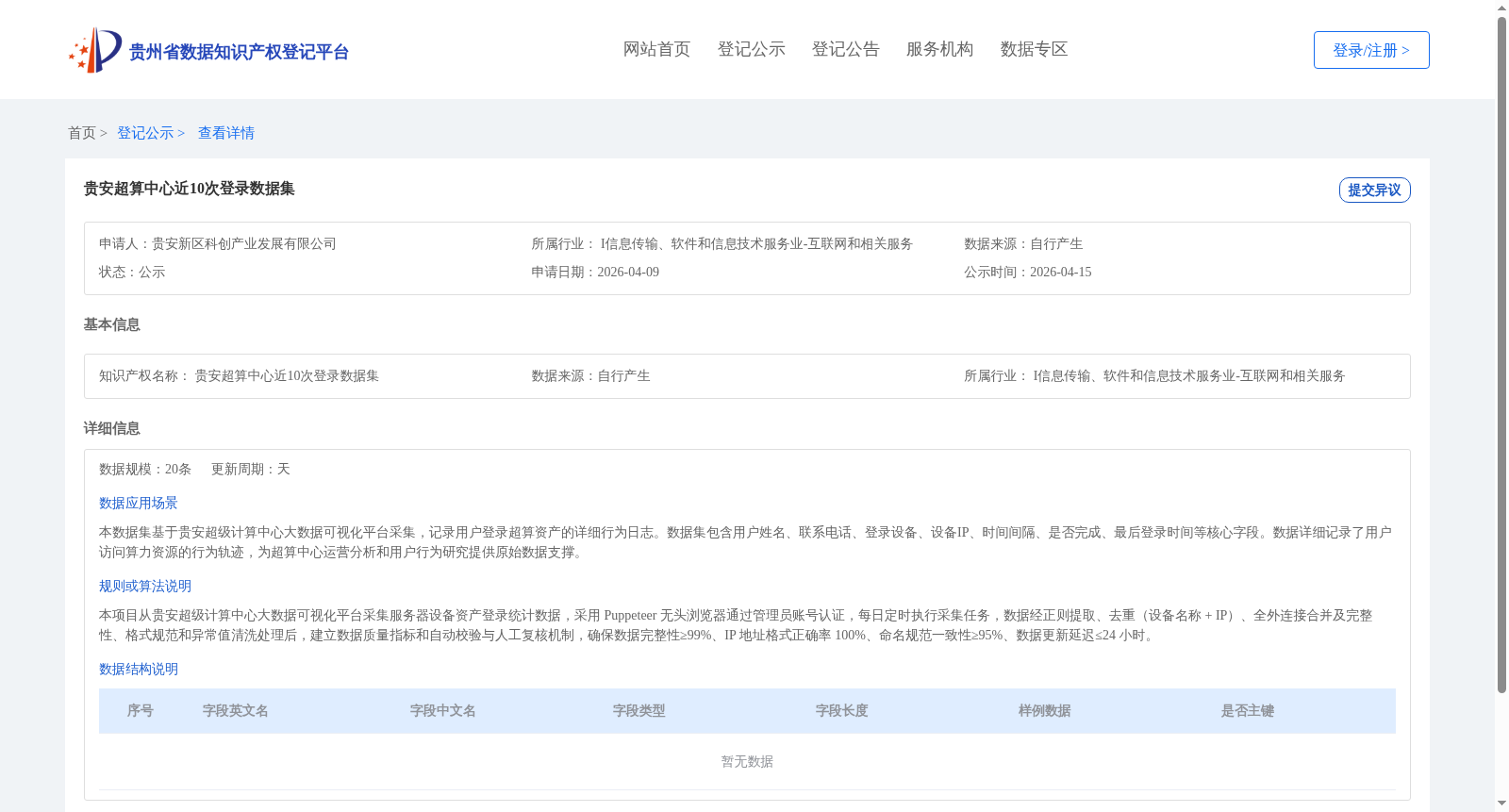Click the 更新周期：天 text
This screenshot has height=812, width=1509.
click(x=251, y=469)
